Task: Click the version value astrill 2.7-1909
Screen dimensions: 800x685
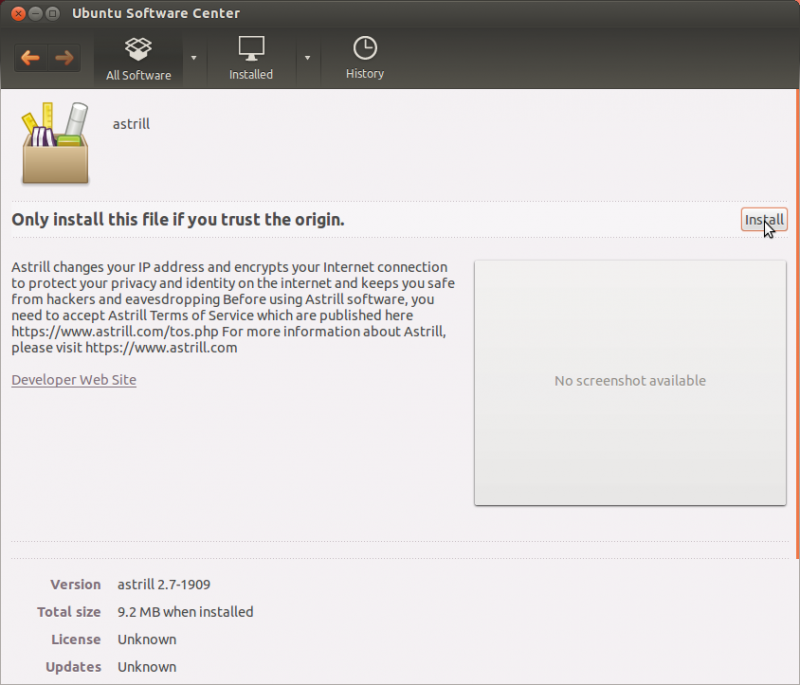Action: (164, 585)
